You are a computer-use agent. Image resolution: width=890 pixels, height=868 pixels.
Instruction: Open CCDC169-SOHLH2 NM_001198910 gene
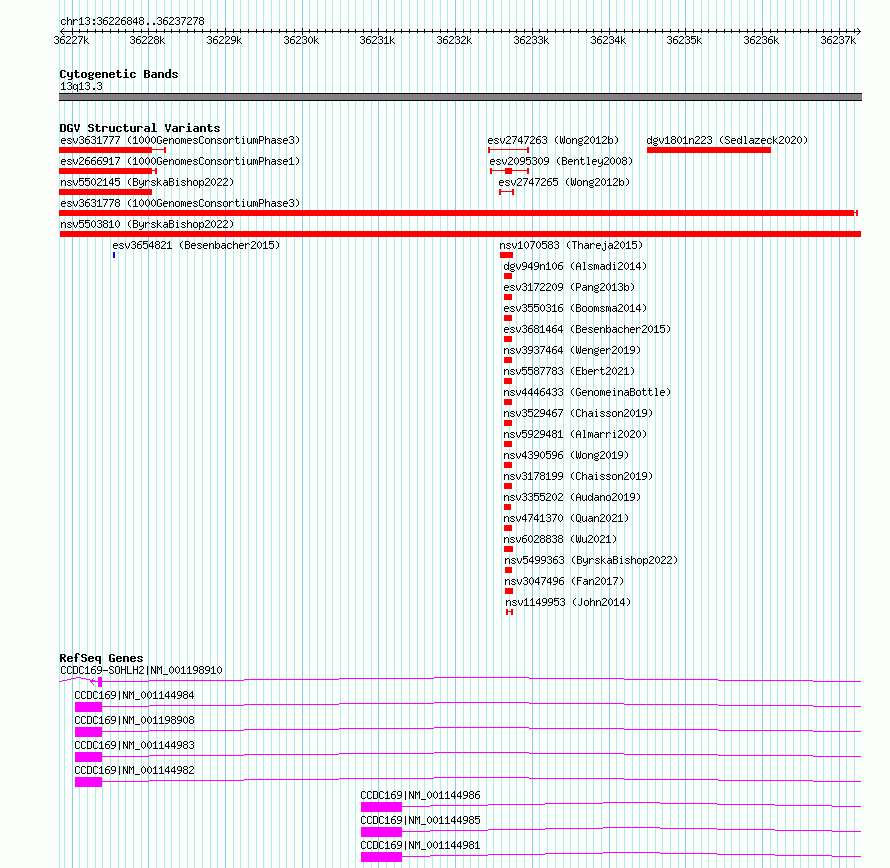pyautogui.click(x=141, y=670)
